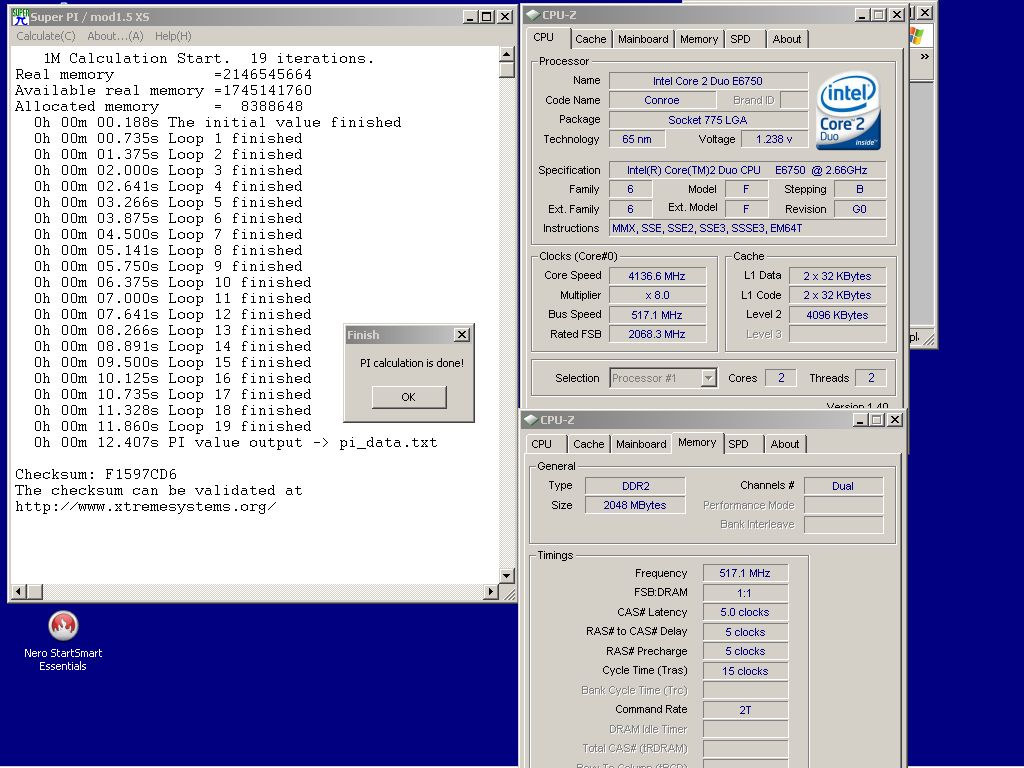Click the horizontal scrollbar right arrow in Super PI
Screen dimensions: 1024x768
(x=490, y=592)
